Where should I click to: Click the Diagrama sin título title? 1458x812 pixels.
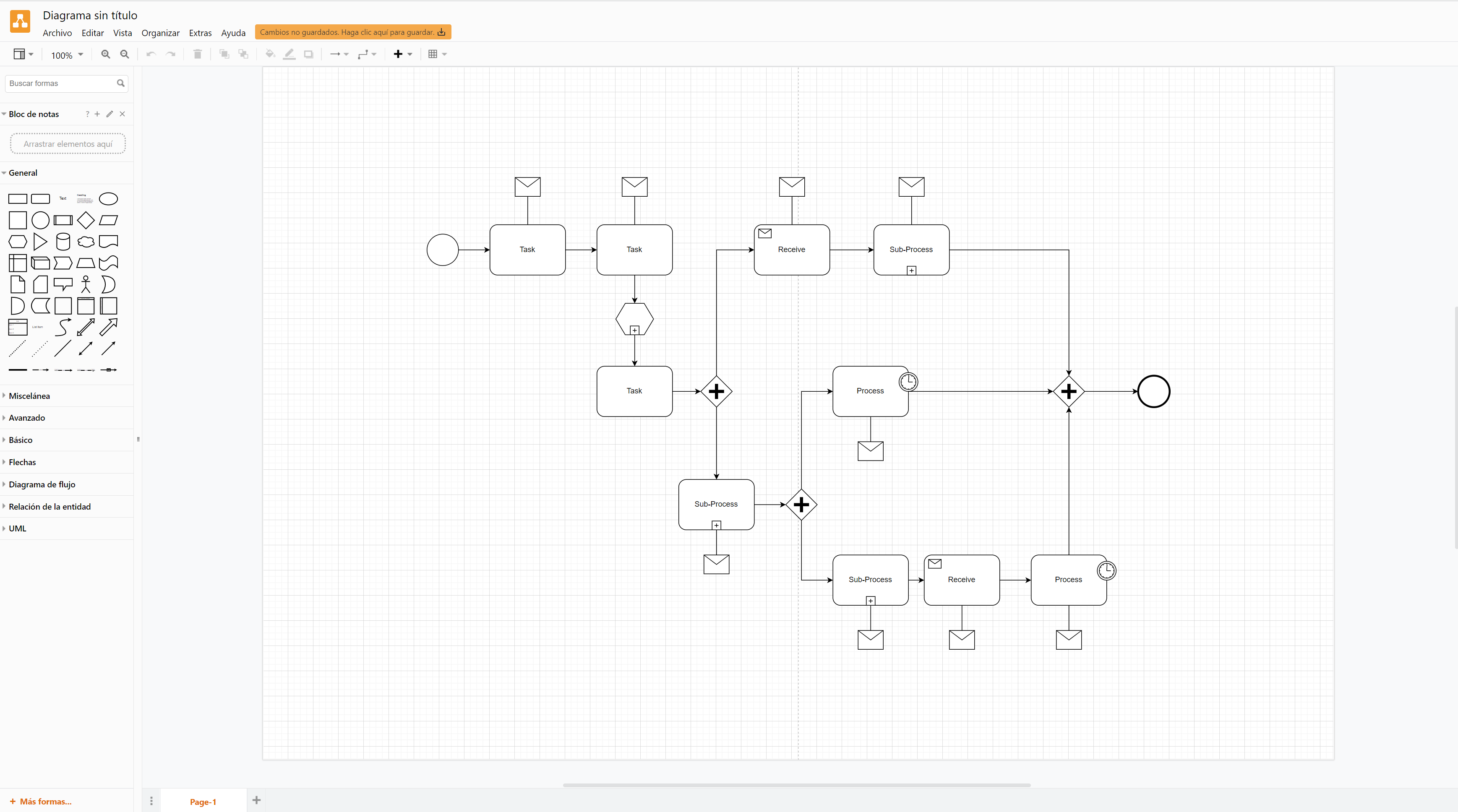pyautogui.click(x=90, y=15)
